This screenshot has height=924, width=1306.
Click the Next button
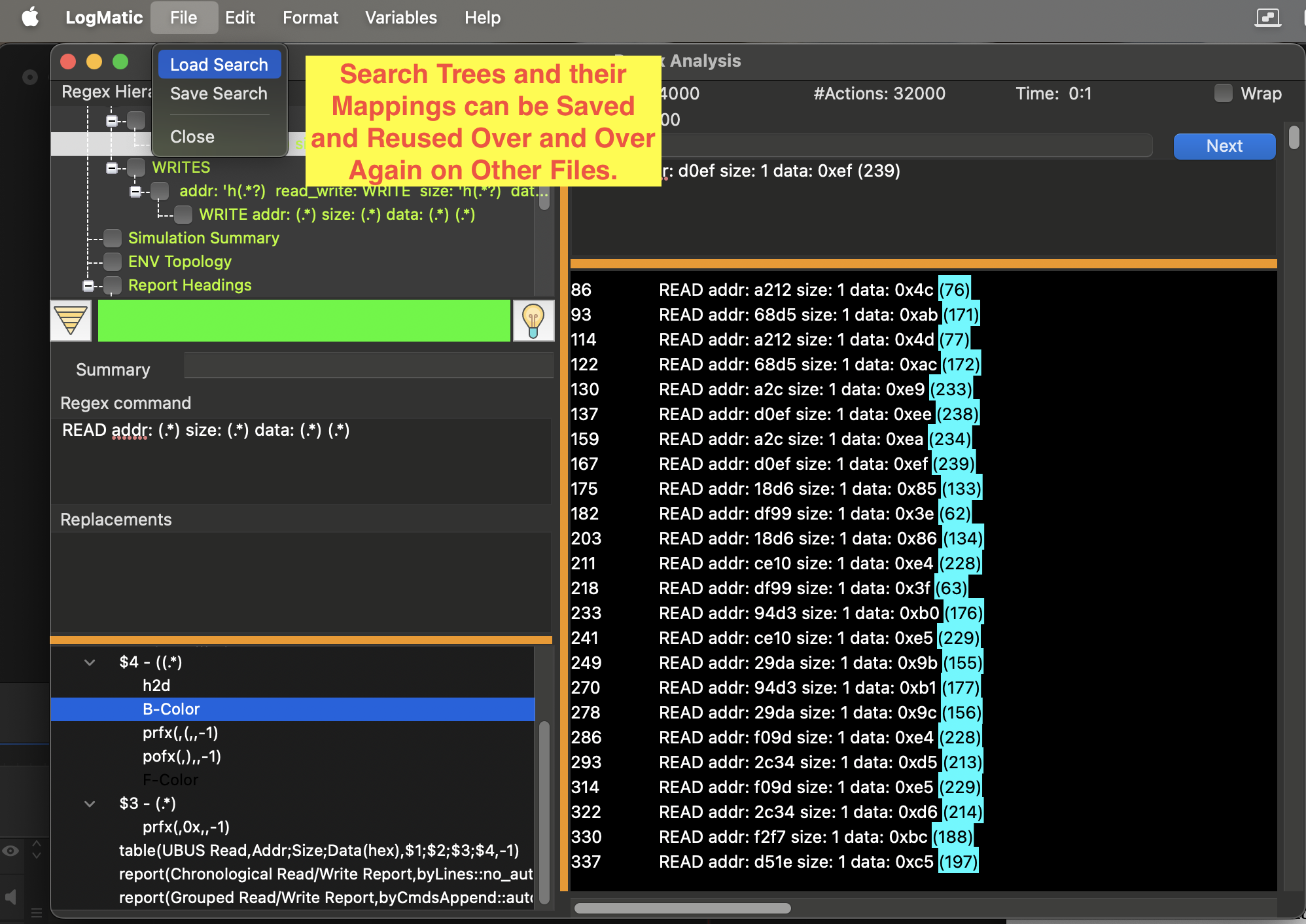point(1224,146)
